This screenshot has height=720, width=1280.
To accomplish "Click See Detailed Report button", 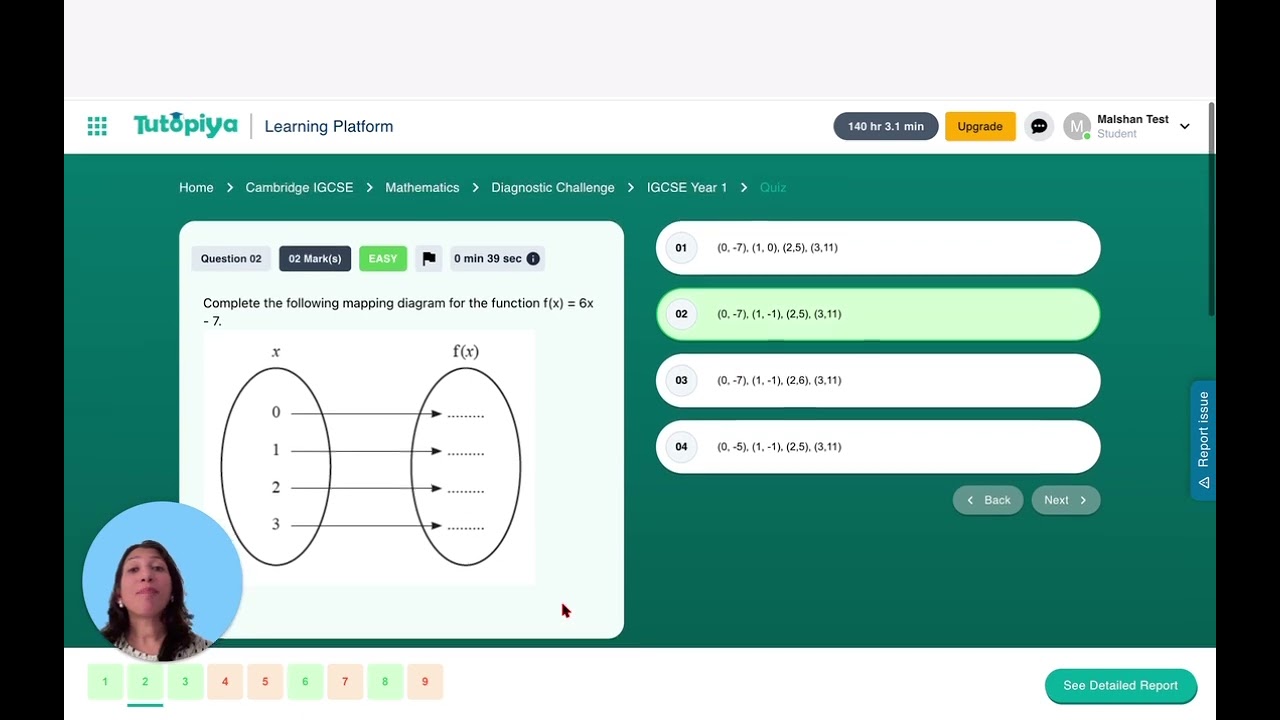I will (x=1121, y=686).
